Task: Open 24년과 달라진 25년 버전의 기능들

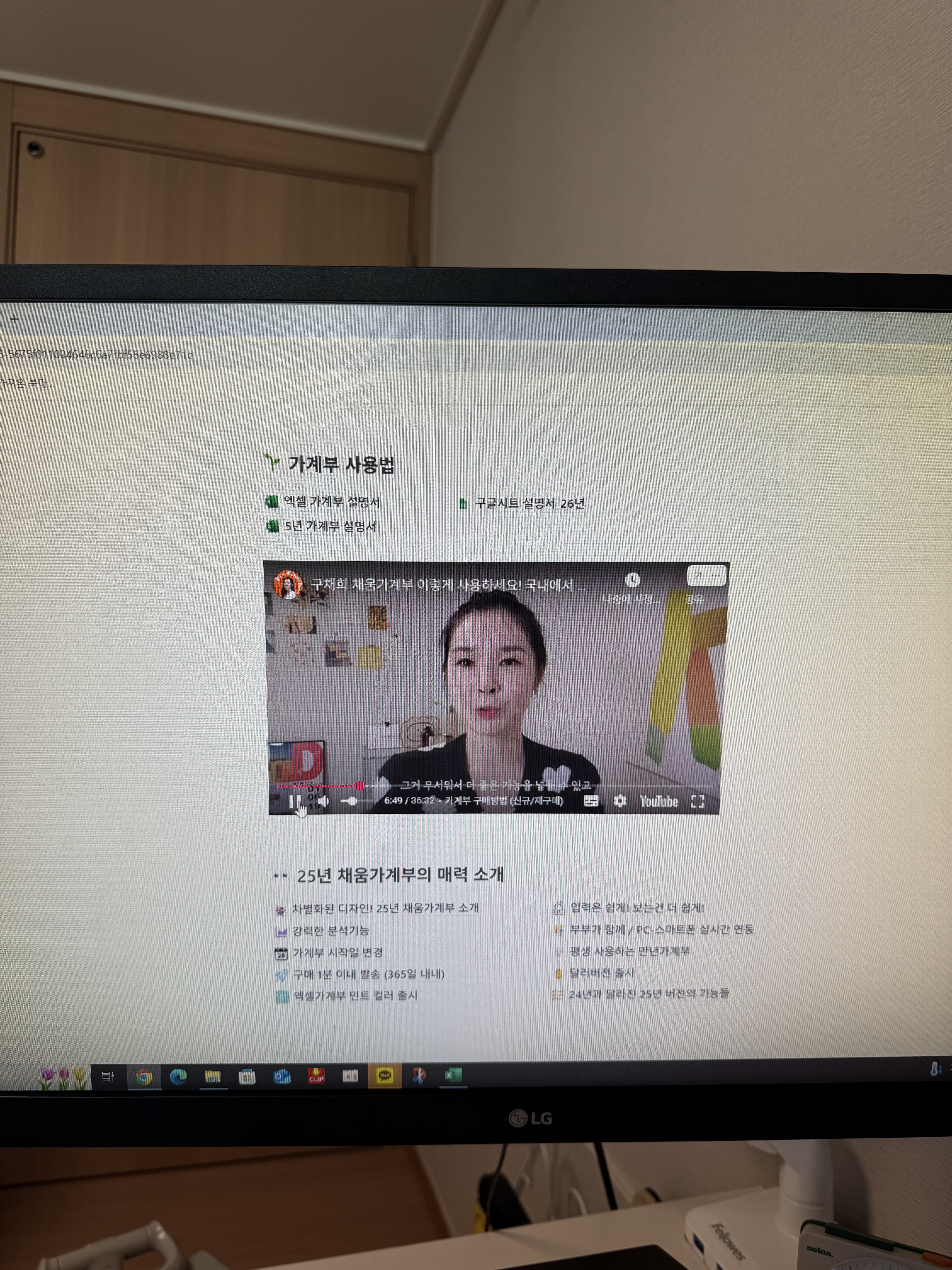Action: coord(649,994)
